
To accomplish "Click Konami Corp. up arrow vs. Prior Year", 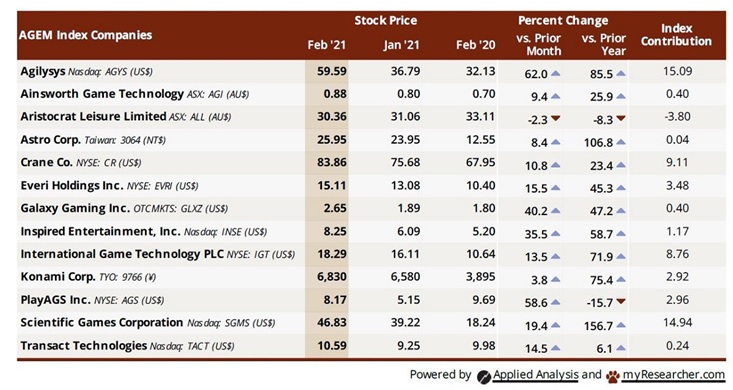I will (620, 279).
